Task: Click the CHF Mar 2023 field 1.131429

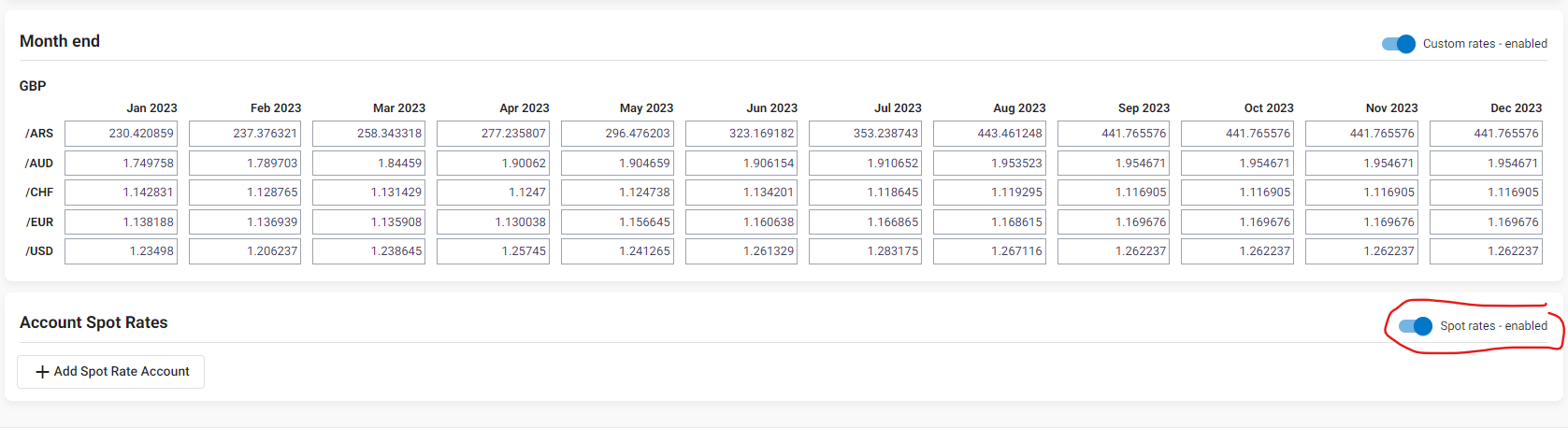Action: tap(369, 193)
